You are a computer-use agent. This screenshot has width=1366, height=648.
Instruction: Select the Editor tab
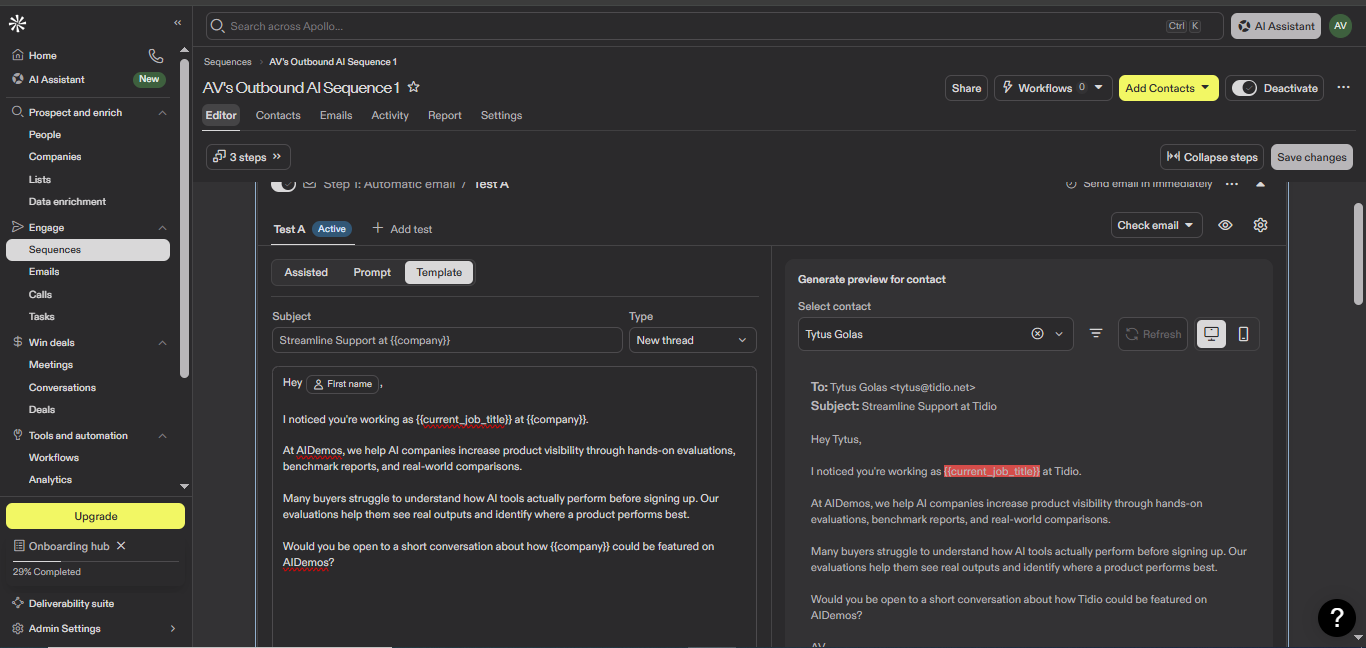[221, 115]
